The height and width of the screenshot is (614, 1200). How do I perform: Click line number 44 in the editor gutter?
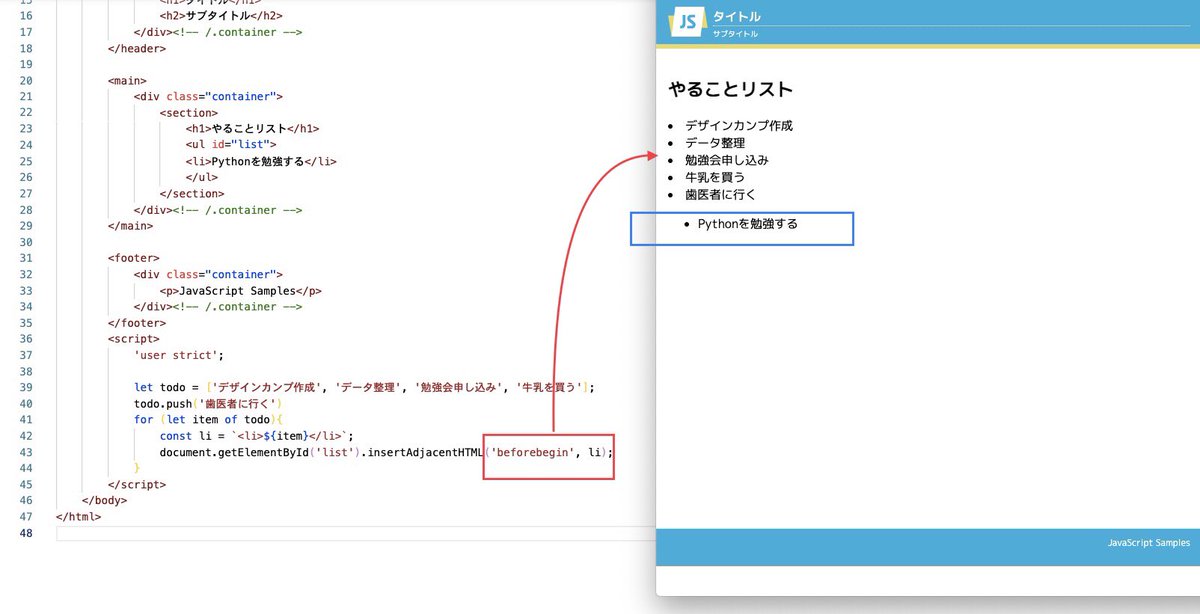pos(27,468)
